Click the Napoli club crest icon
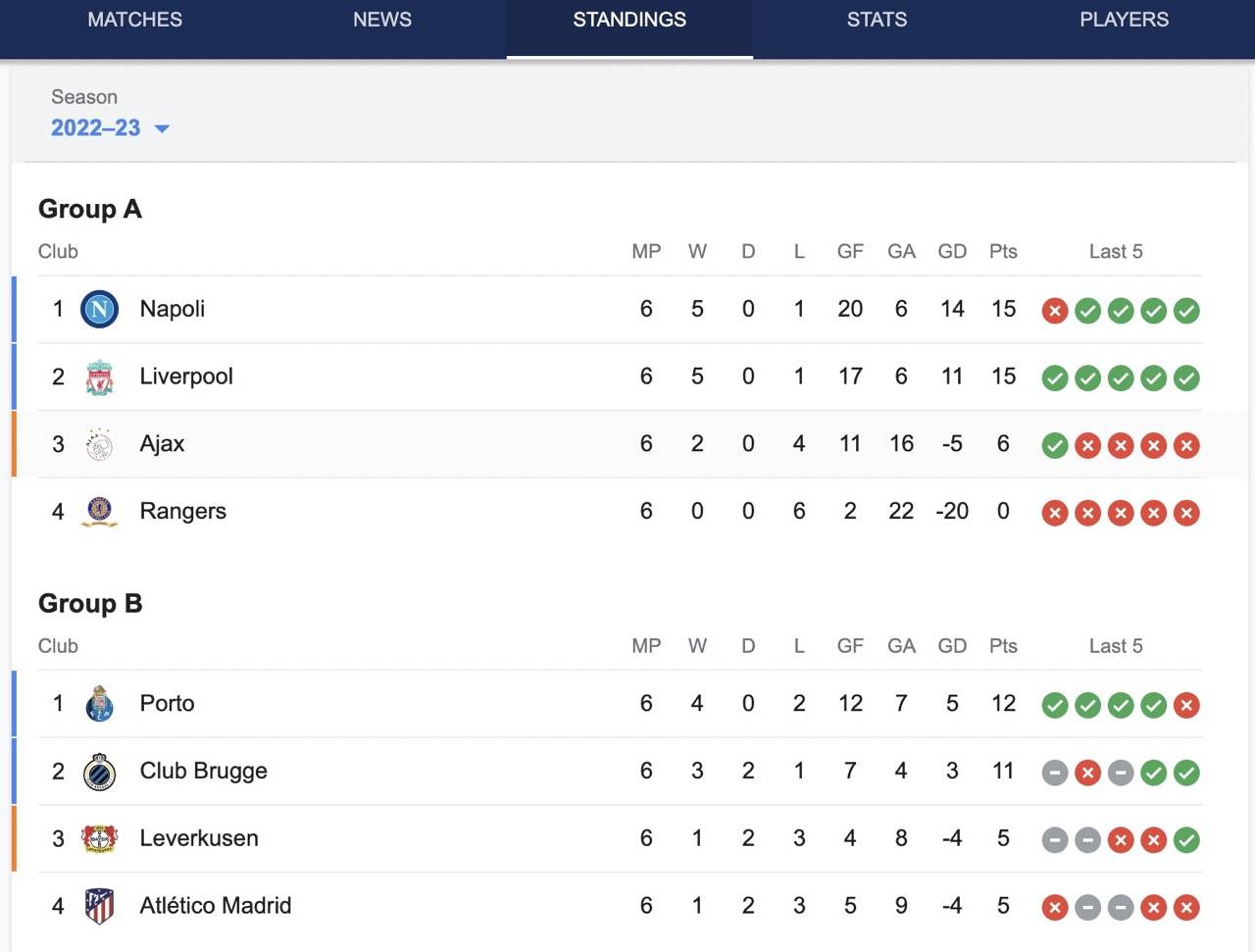 coord(99,310)
